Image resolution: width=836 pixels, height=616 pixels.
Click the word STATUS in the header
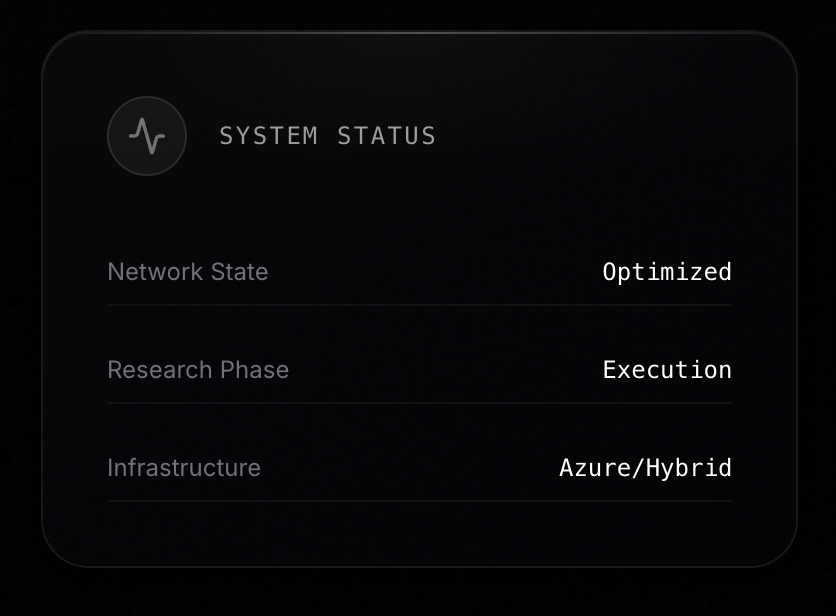[386, 136]
